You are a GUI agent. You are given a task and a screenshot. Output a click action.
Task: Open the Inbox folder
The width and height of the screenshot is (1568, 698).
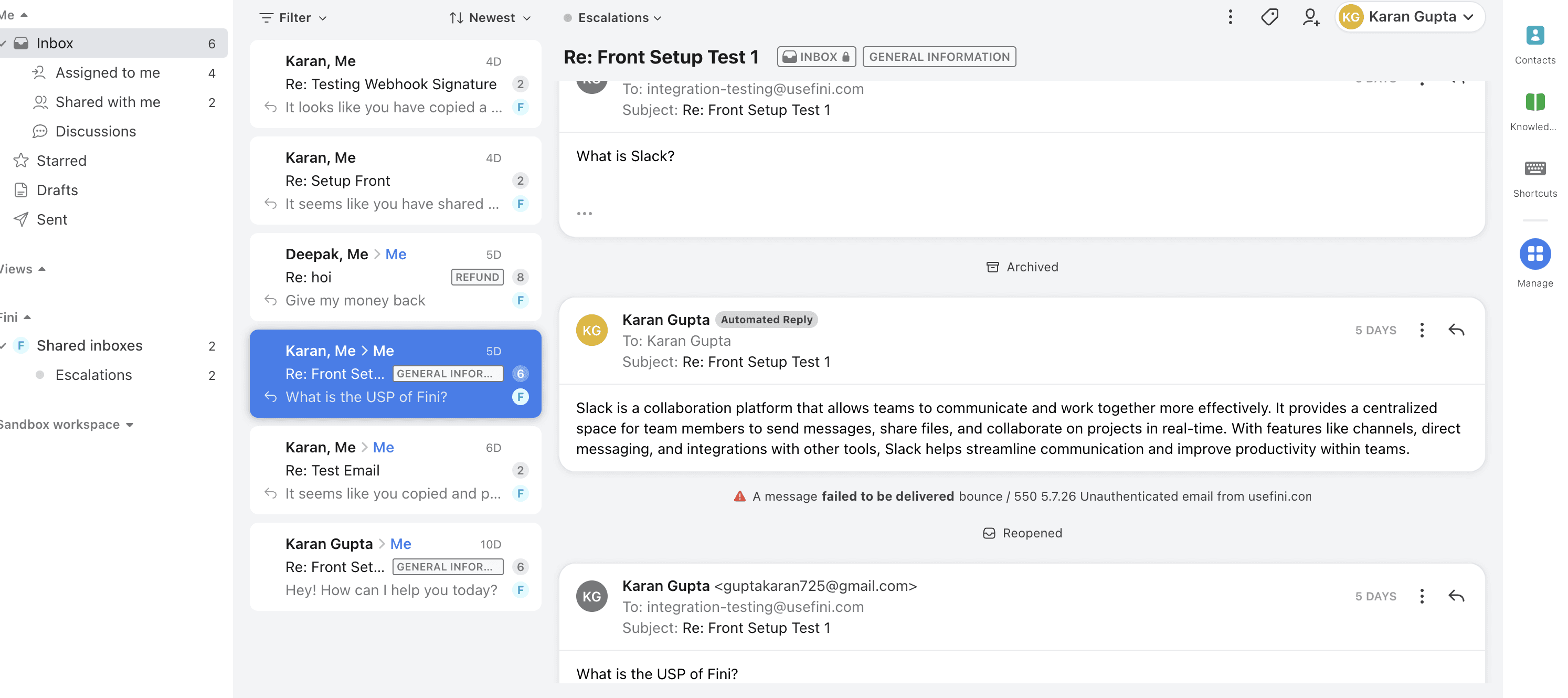pos(113,43)
